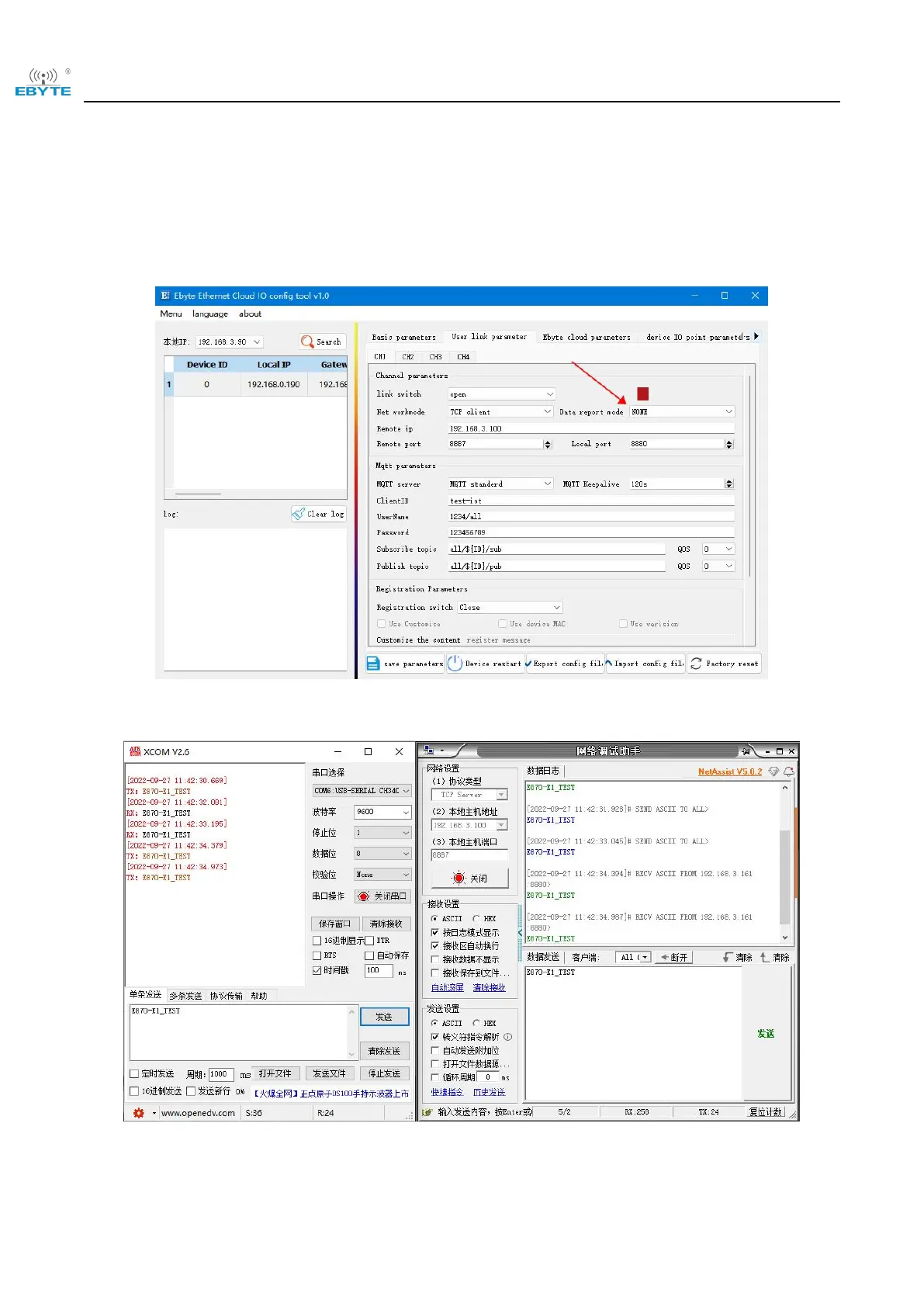Click the ClientID field with test-iot

click(590, 501)
